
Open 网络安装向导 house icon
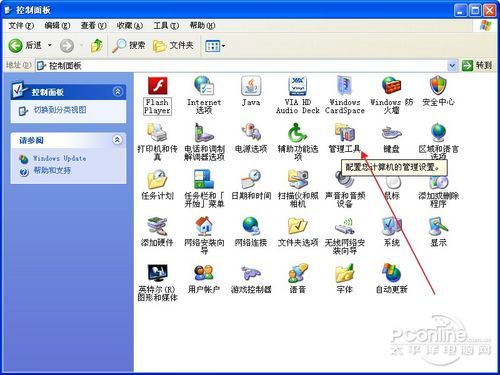coord(204,226)
